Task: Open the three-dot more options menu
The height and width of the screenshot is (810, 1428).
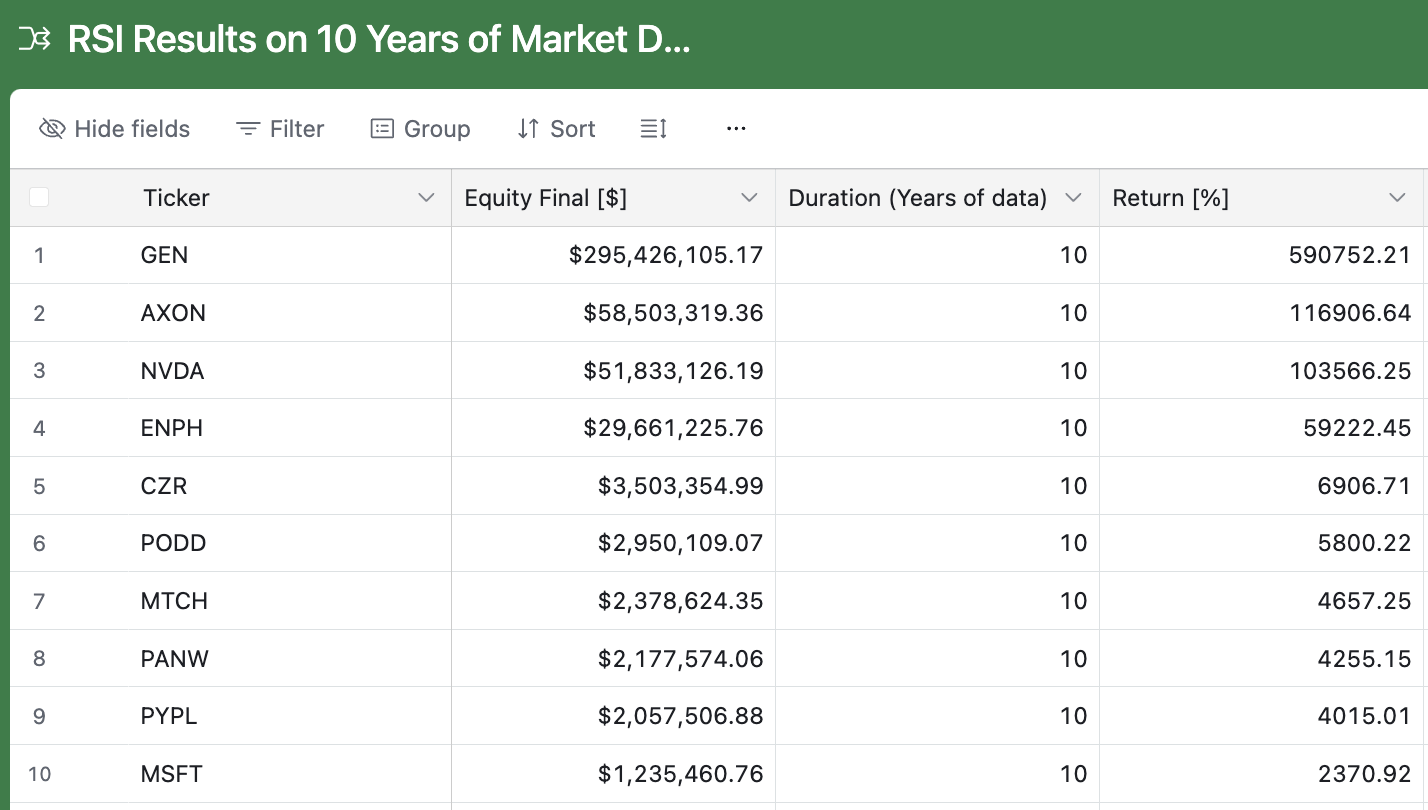Action: (737, 129)
